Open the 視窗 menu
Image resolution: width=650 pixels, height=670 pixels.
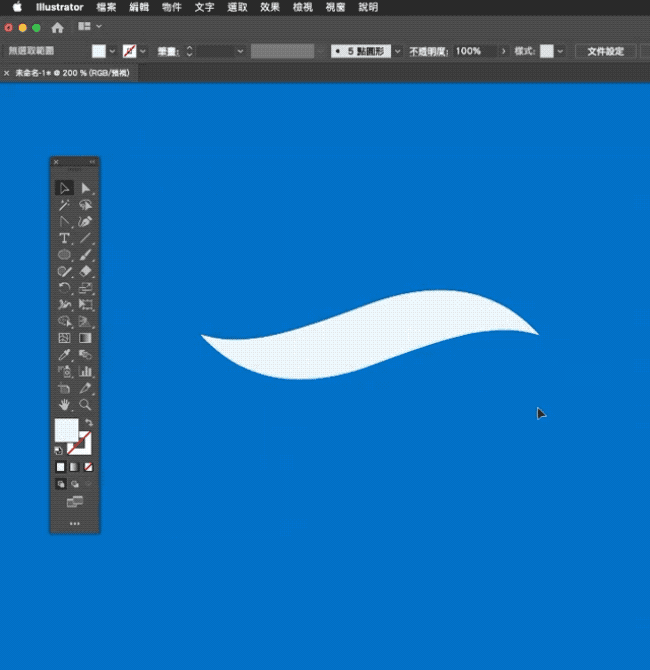click(x=335, y=7)
